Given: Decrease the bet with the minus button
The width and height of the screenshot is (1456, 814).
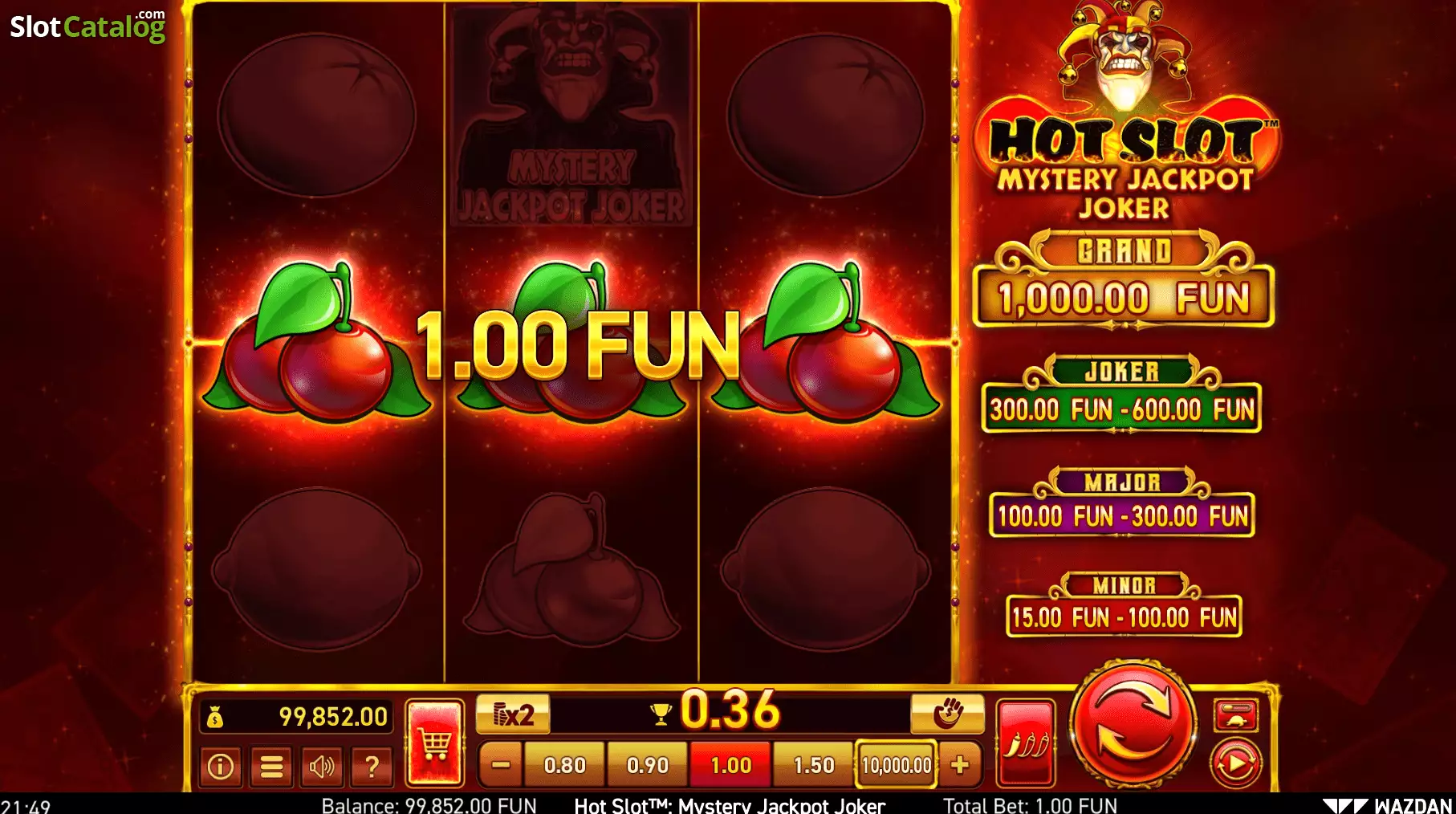Looking at the screenshot, I should [501, 765].
